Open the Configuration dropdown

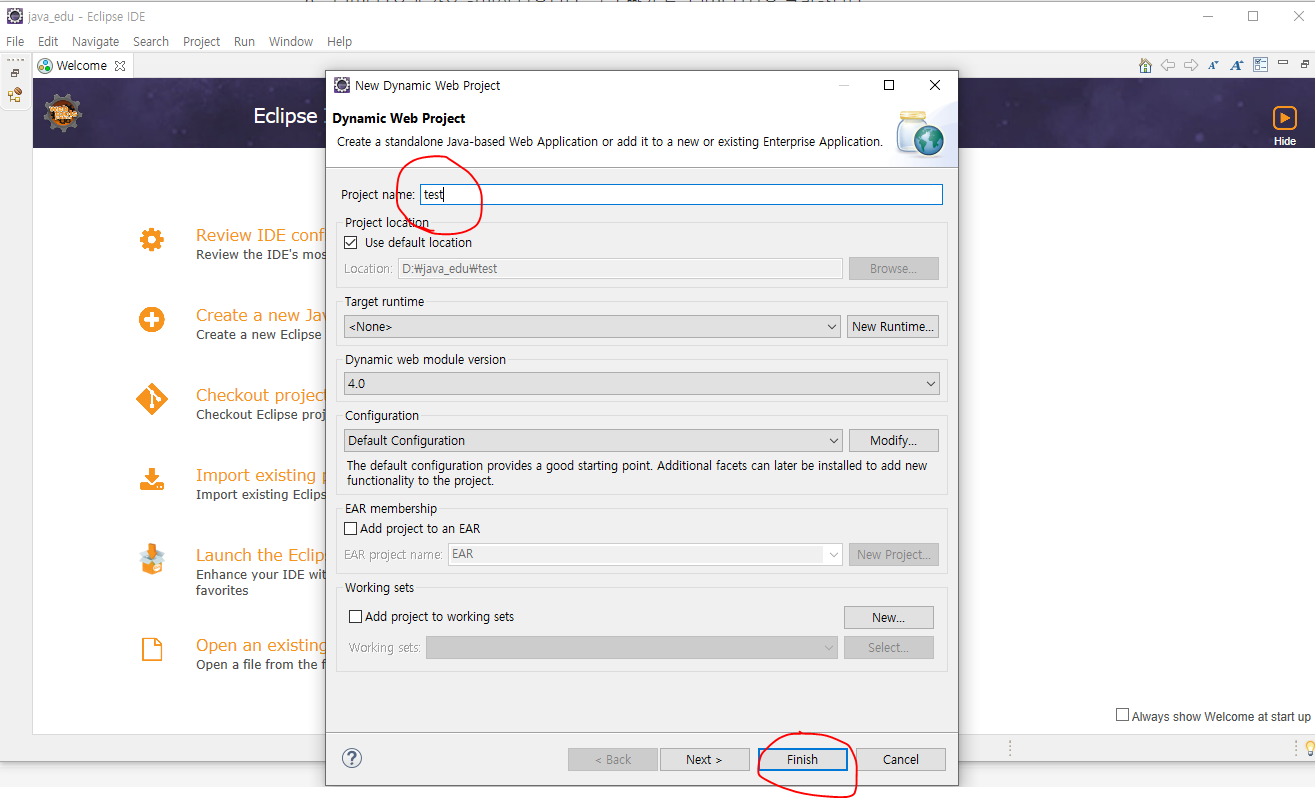pos(593,440)
